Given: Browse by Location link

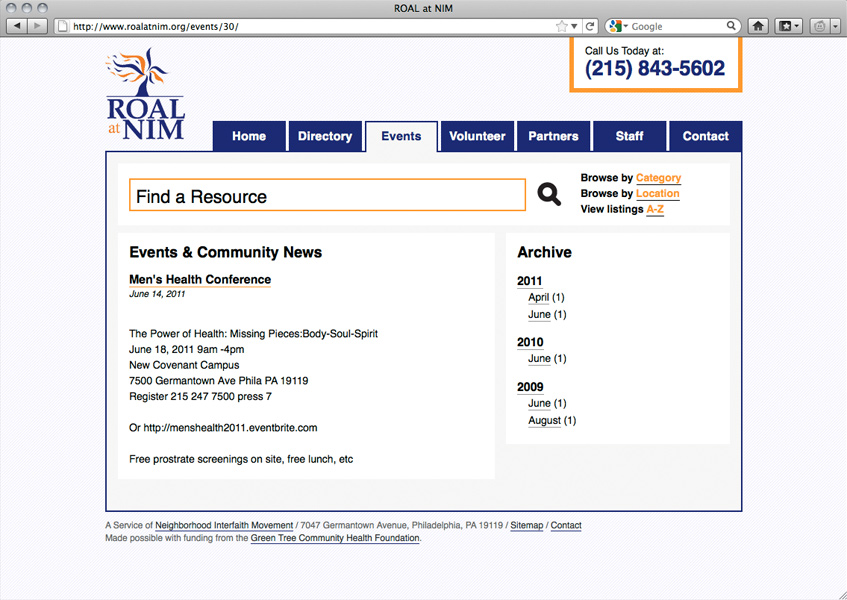Looking at the screenshot, I should click(x=657, y=193).
